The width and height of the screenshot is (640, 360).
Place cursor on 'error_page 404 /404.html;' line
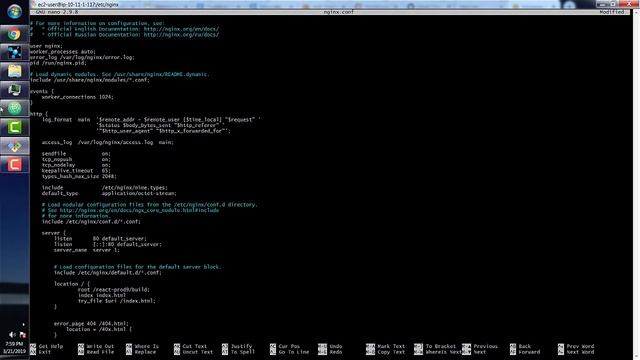91,324
